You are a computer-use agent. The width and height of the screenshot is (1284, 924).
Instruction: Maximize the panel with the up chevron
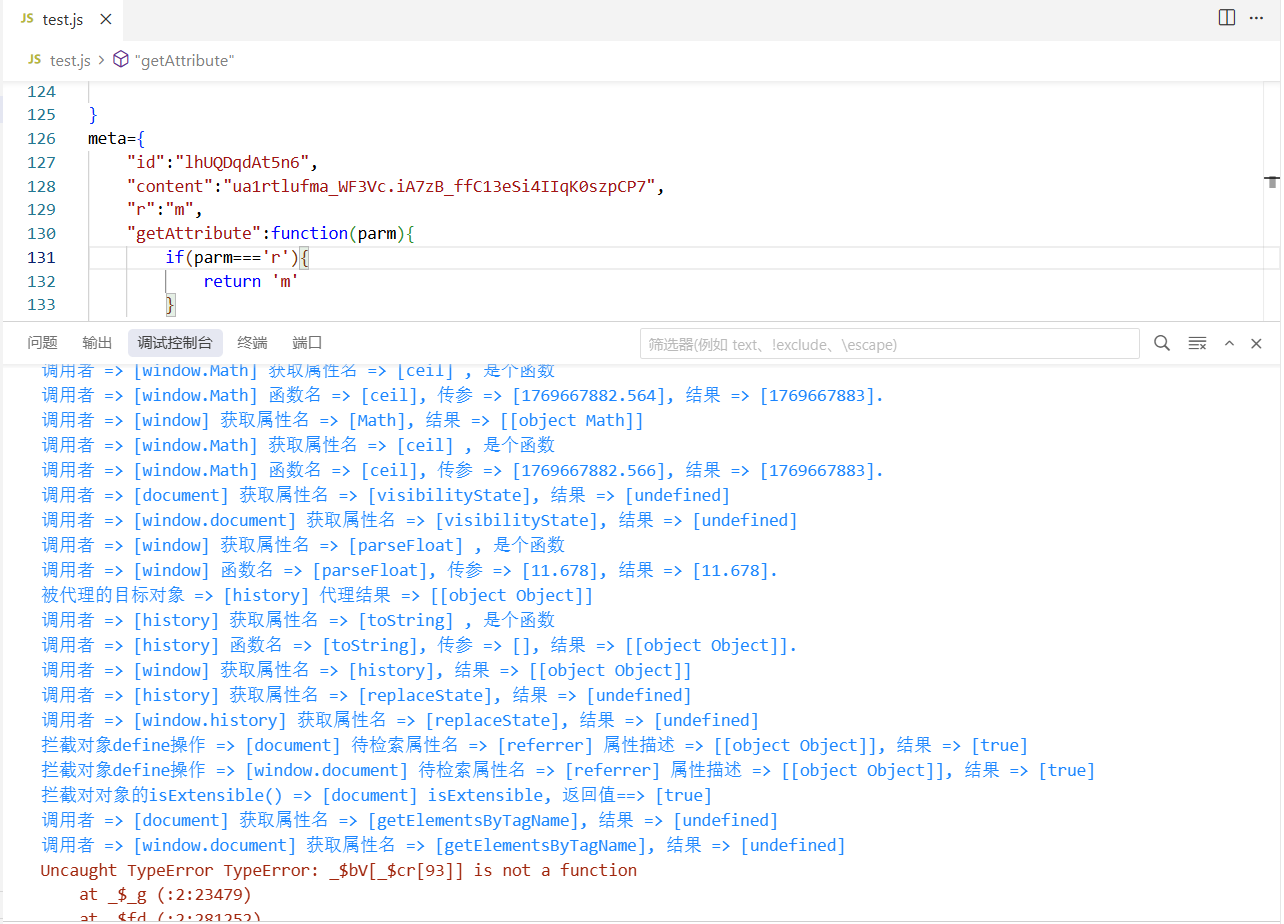pos(1229,343)
